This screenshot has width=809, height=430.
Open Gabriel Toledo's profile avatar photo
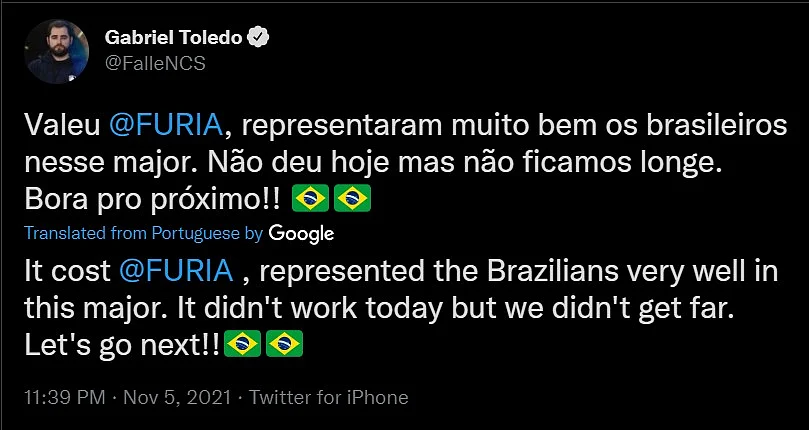(57, 52)
